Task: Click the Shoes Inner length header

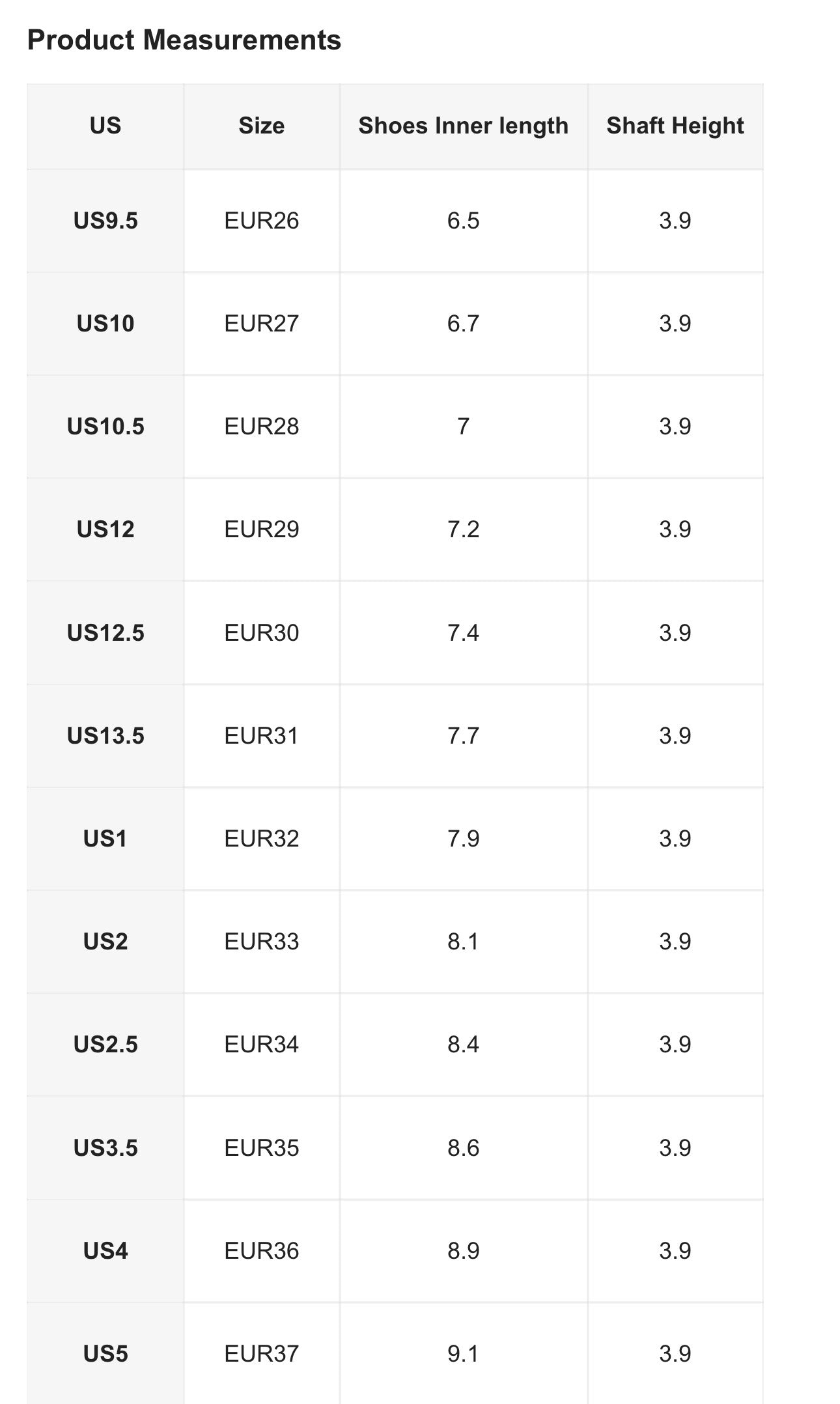Action: (464, 126)
